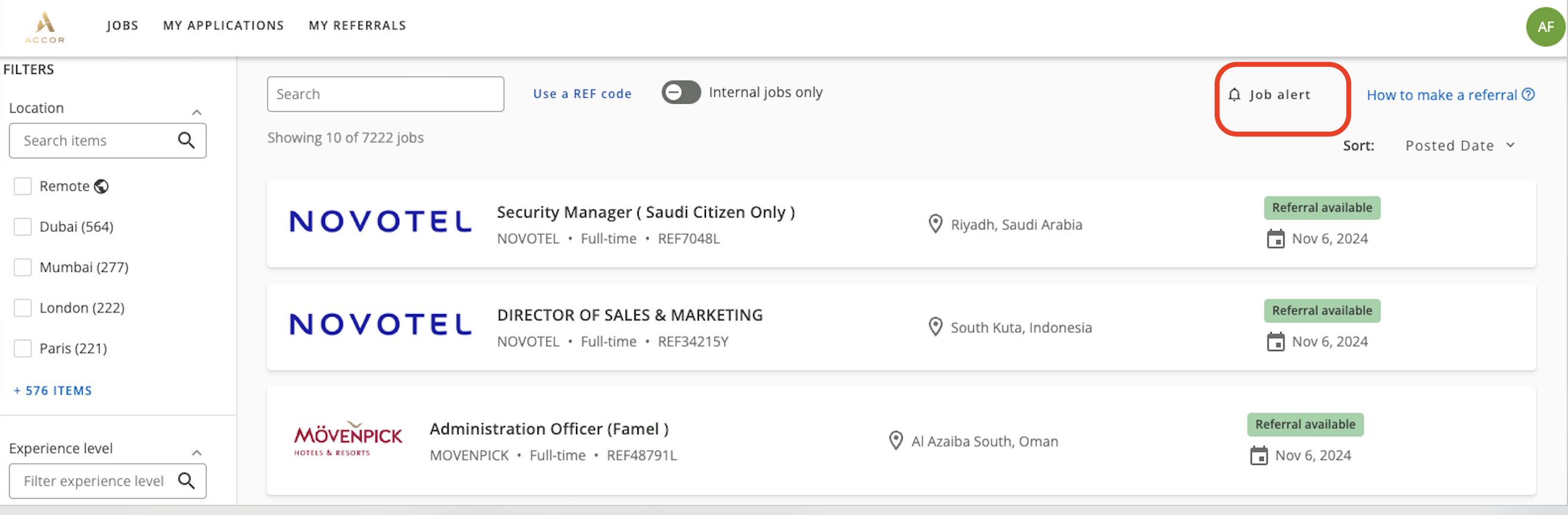
Task: Check the Mumbai (277) checkbox
Action: [23, 267]
